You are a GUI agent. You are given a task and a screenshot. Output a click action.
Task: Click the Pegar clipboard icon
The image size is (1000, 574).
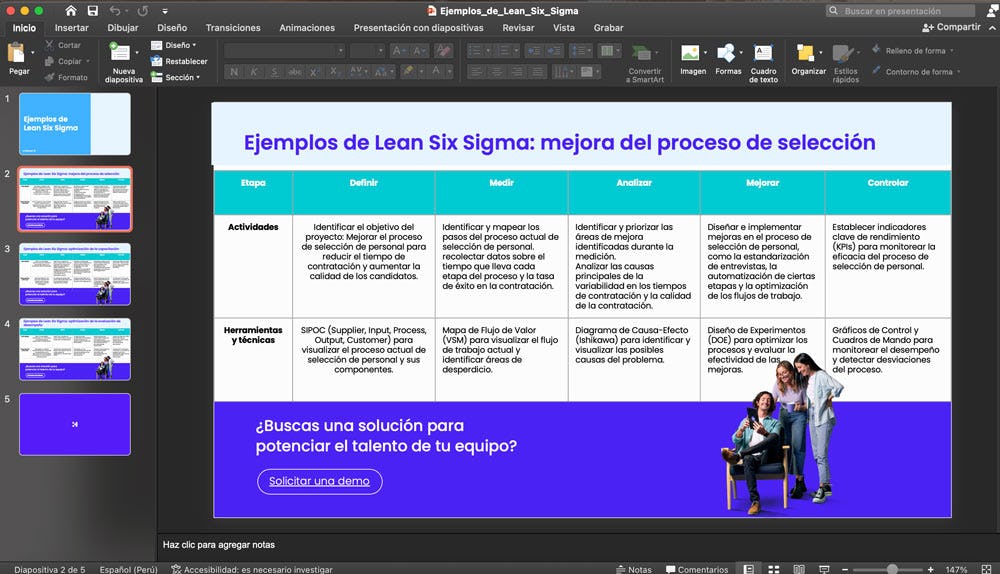(16, 53)
